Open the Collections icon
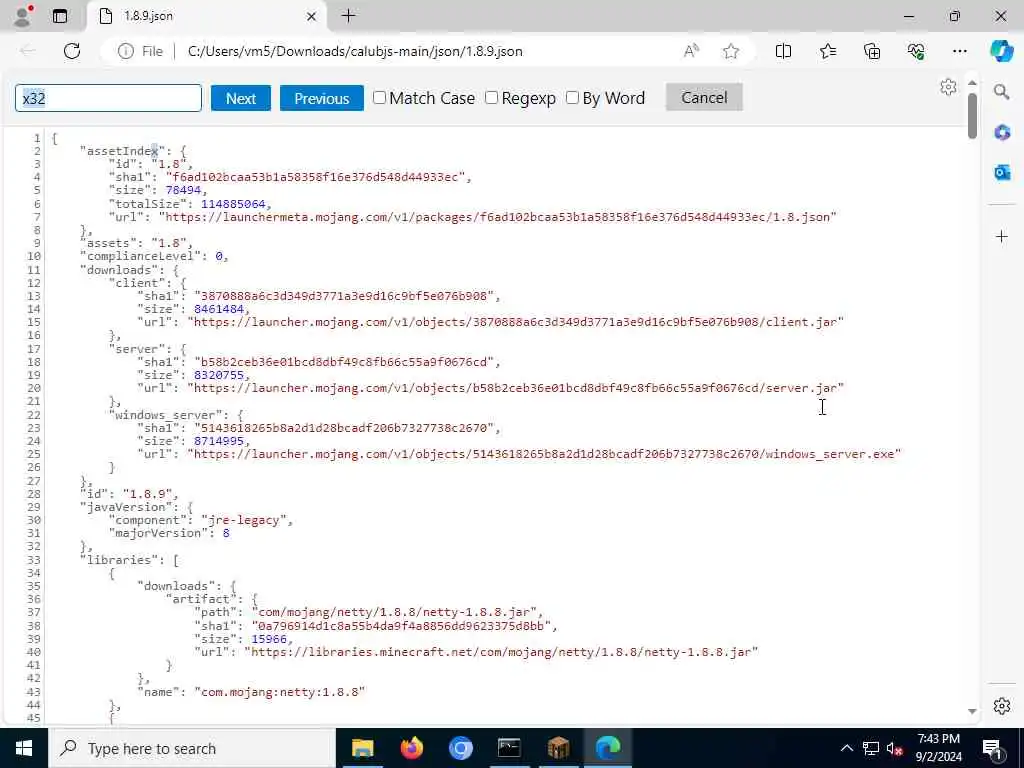 872,51
